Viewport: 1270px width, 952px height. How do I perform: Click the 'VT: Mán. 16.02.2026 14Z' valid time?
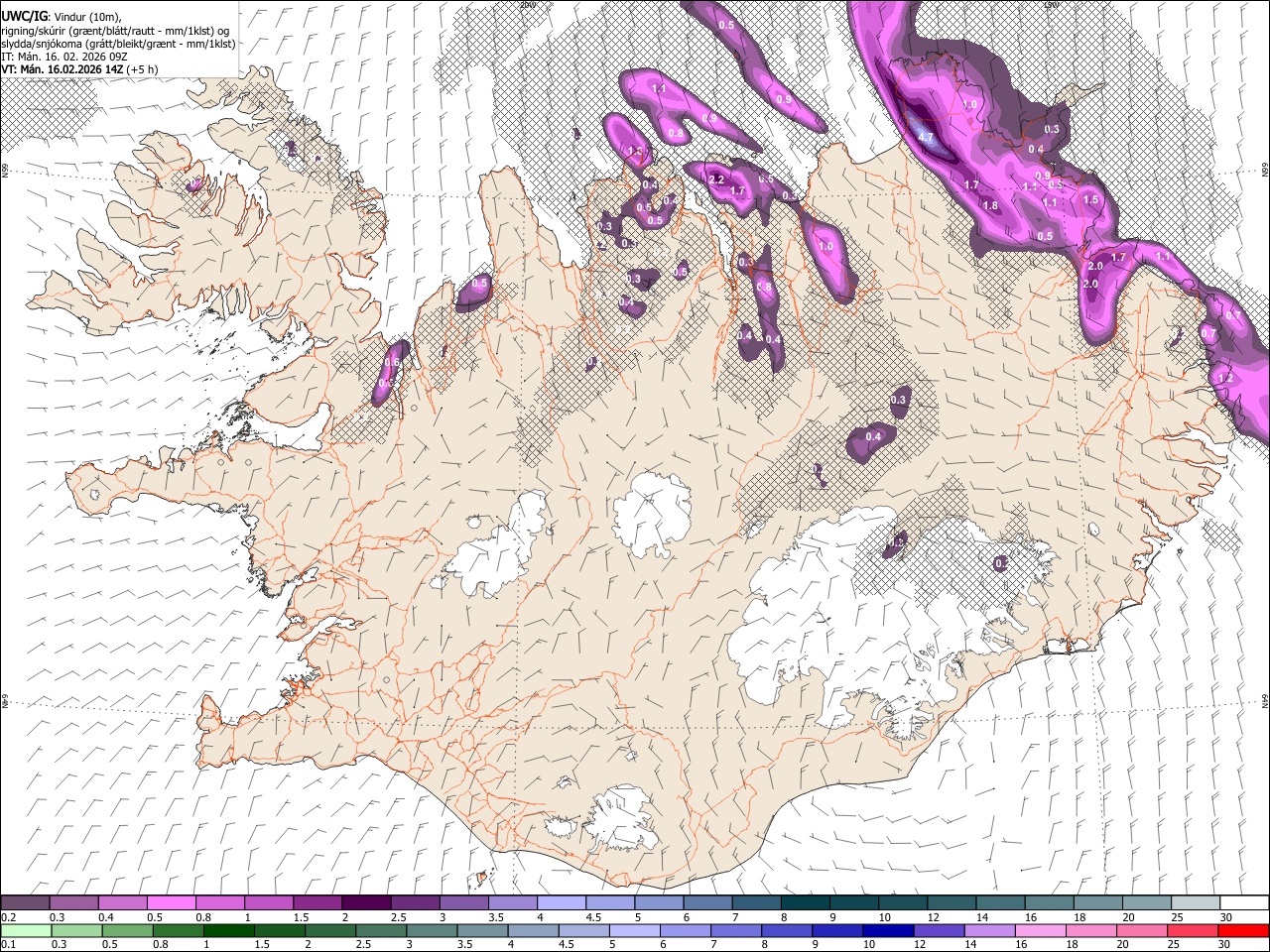click(x=63, y=69)
